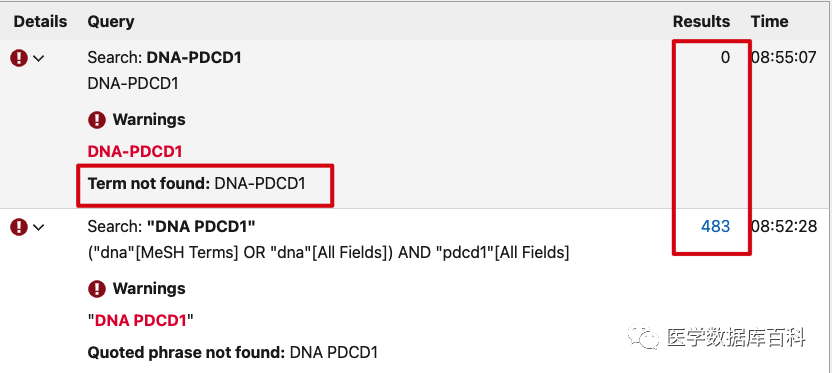Click the alert icon beside the DNA-PDCD1 search
This screenshot has width=832, height=373.
(x=19, y=58)
